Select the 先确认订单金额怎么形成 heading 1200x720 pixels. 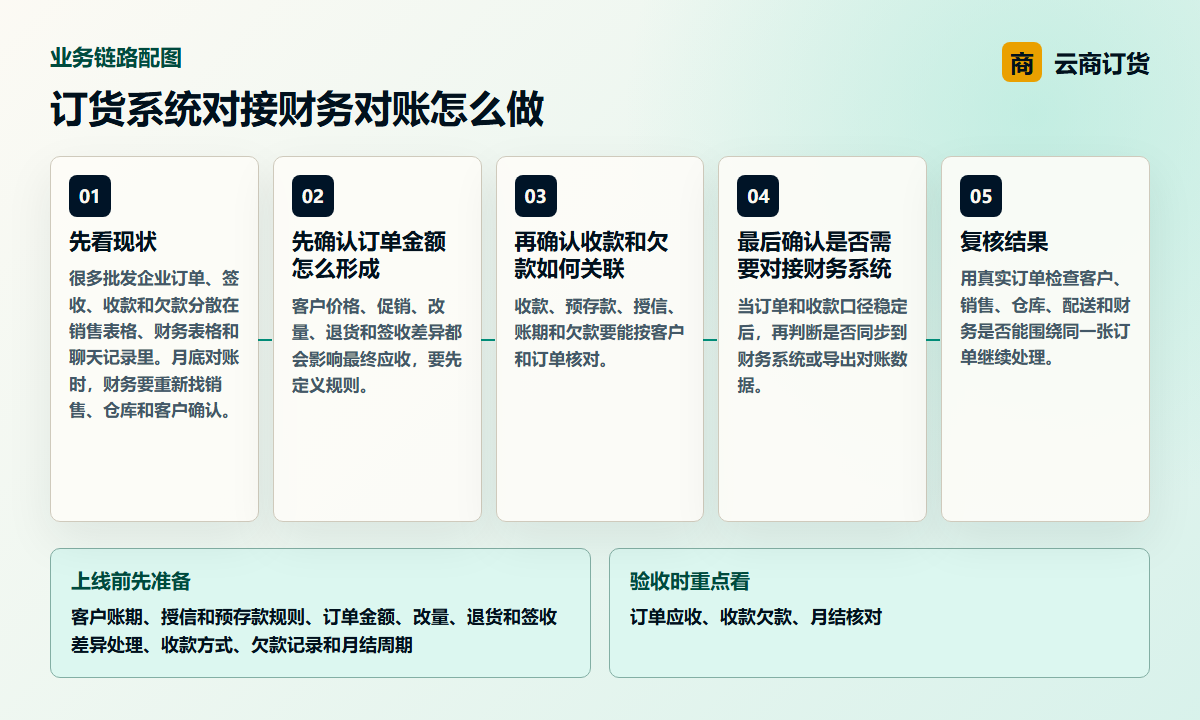[369, 256]
